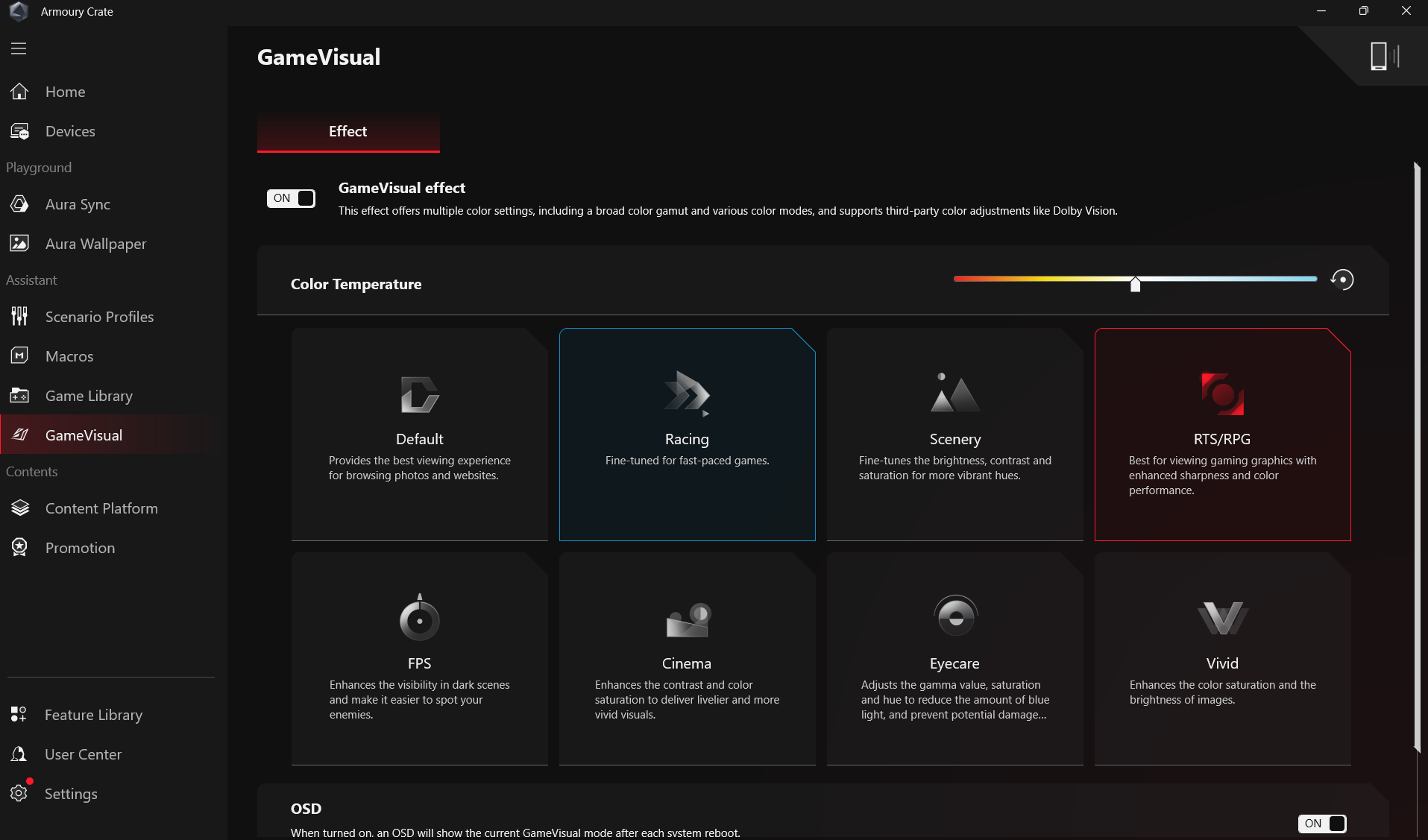The width and height of the screenshot is (1428, 840).
Task: Pick the Cinema mode icon
Action: [687, 619]
